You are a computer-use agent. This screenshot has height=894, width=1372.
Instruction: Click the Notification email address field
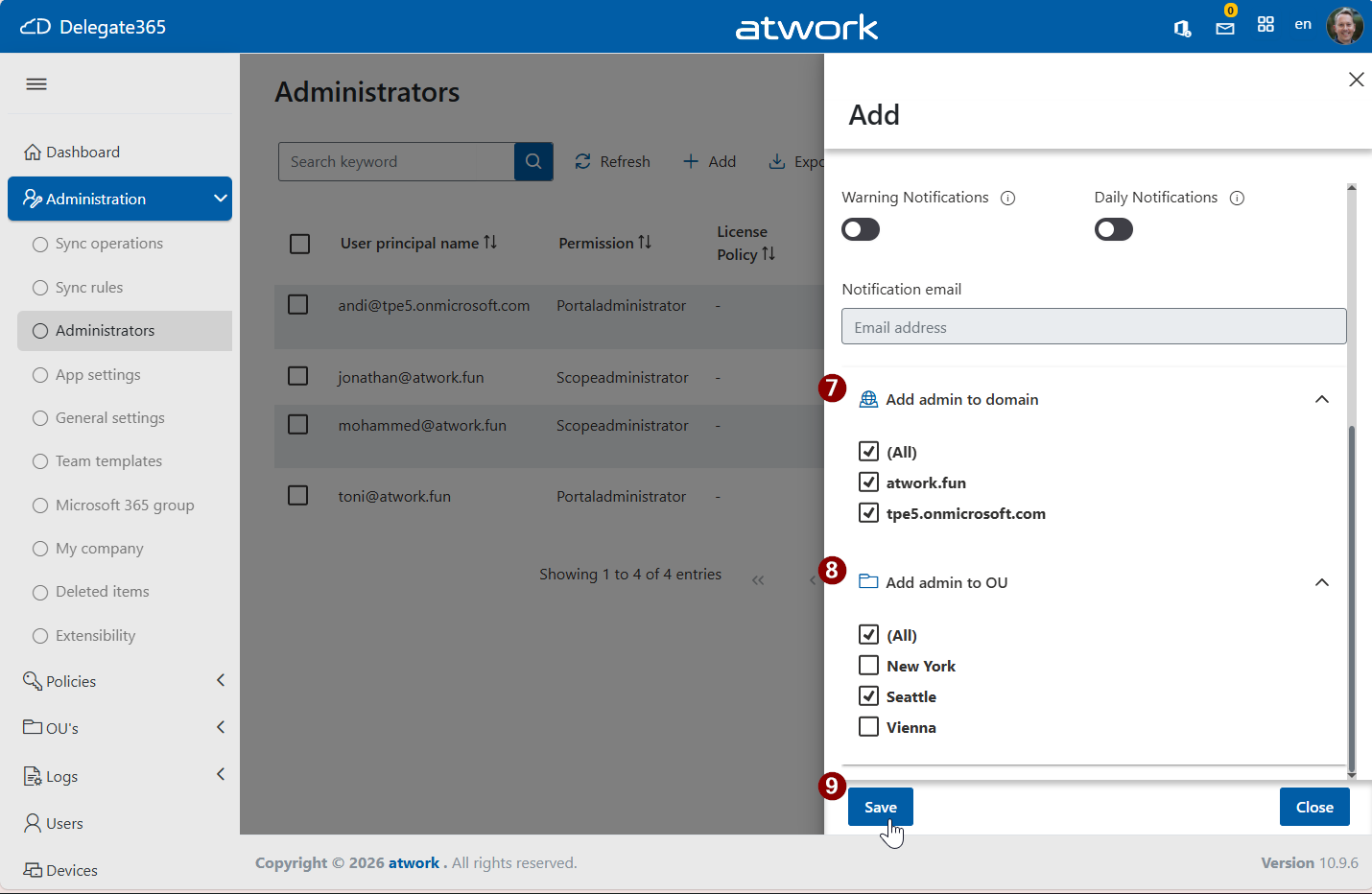[1094, 326]
